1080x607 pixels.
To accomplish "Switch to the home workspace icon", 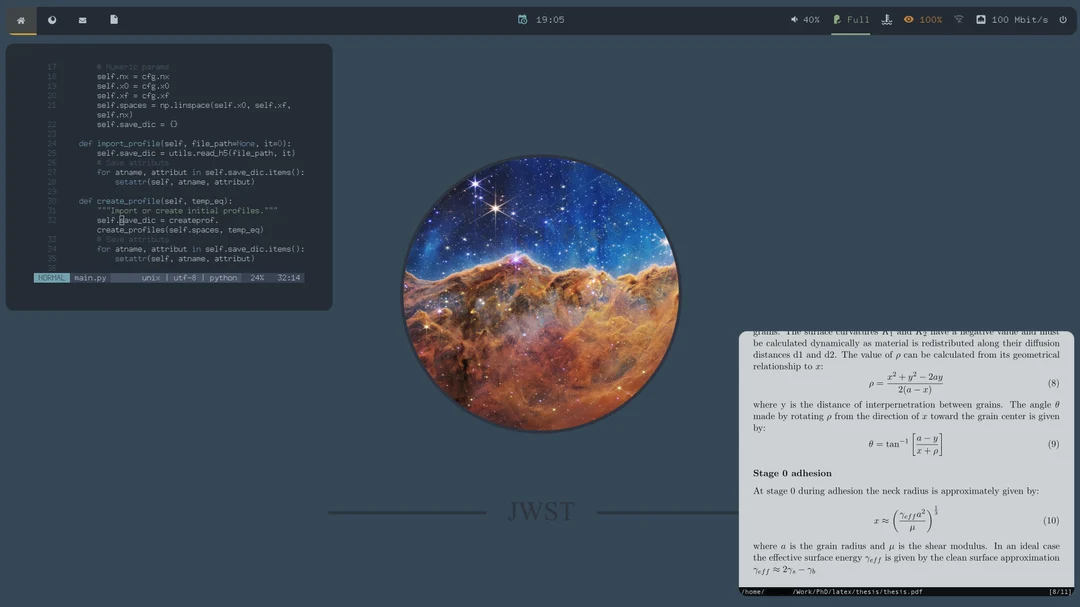I will [x=21, y=20].
